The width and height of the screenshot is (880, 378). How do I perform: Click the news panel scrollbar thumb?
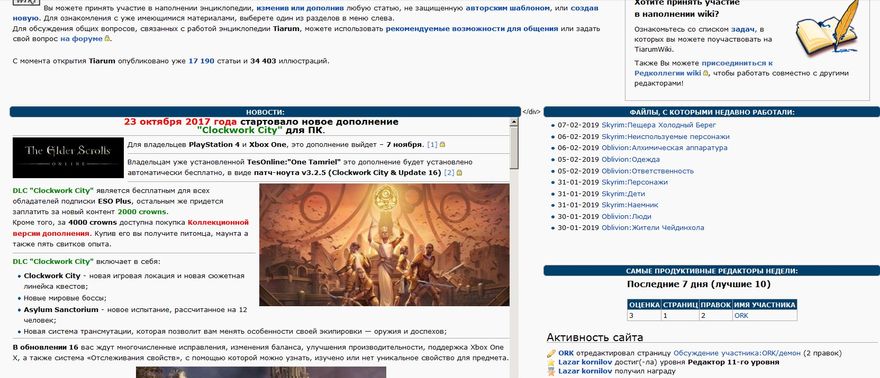click(x=514, y=147)
